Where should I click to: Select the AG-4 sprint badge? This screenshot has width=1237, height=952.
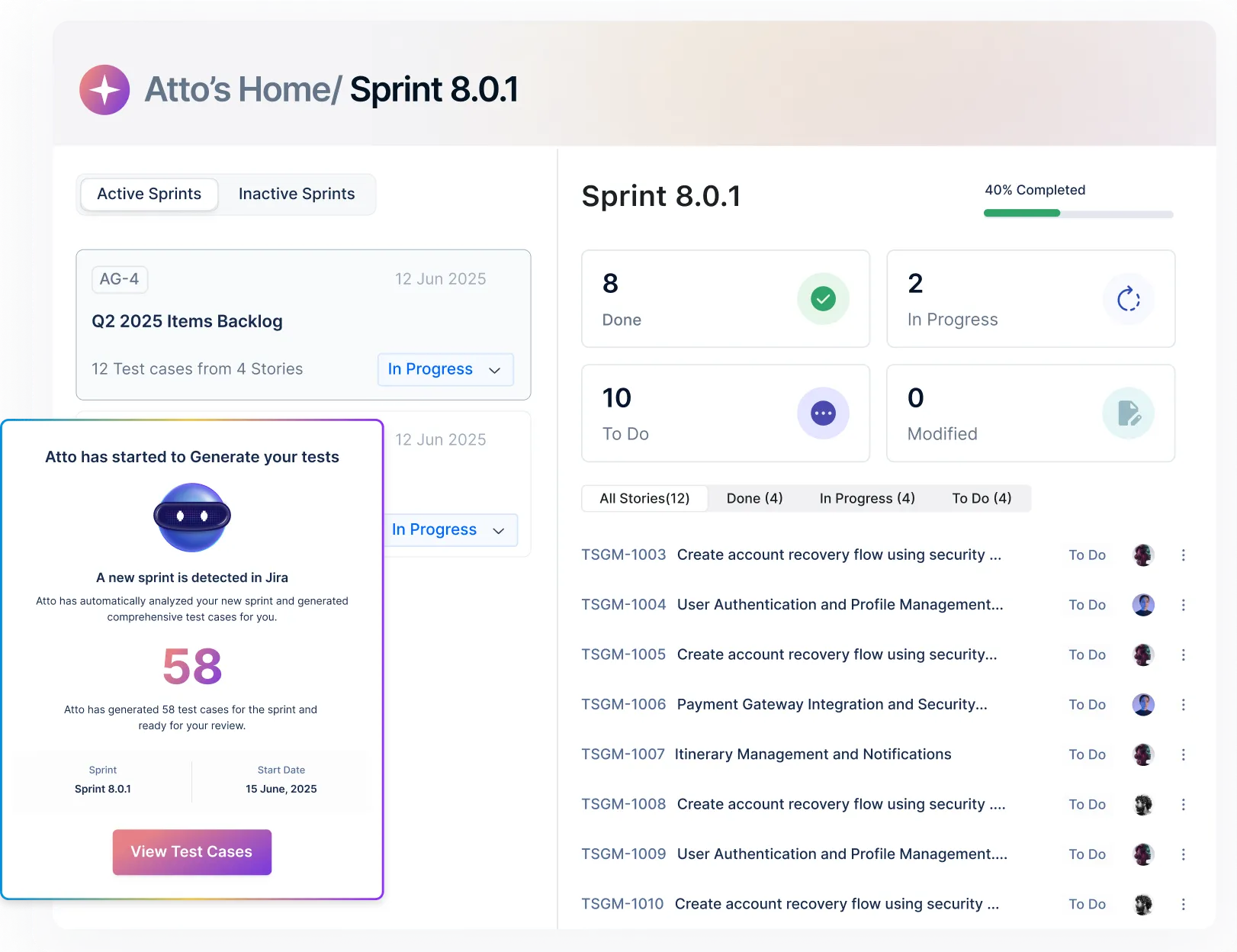[119, 279]
